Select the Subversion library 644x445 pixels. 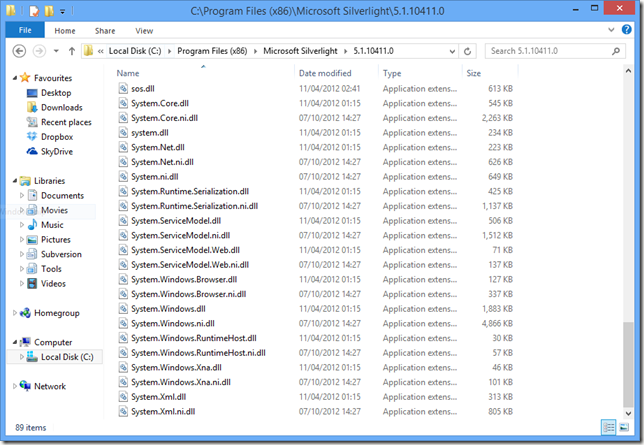click(61, 254)
